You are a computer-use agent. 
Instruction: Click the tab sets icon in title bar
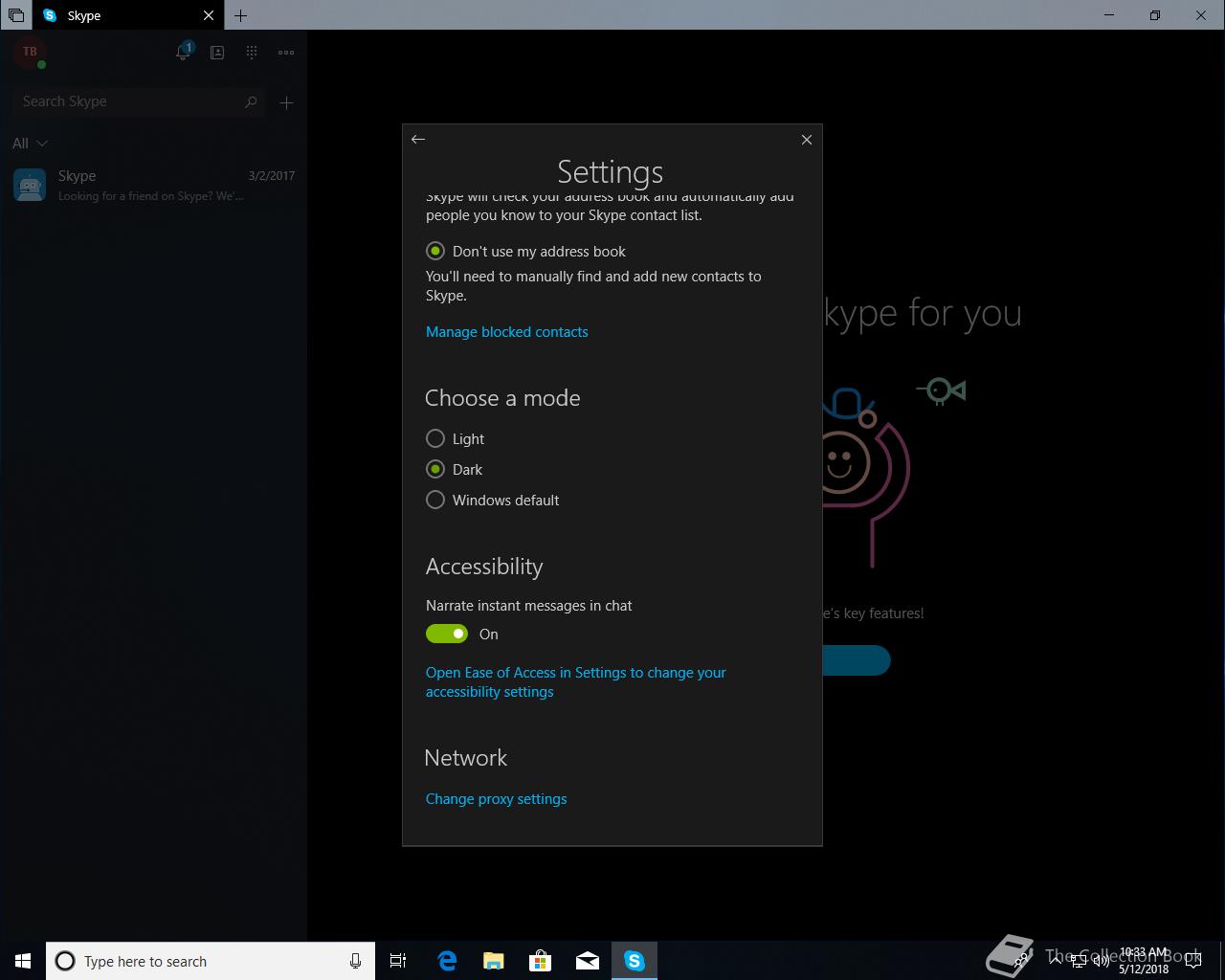point(16,16)
